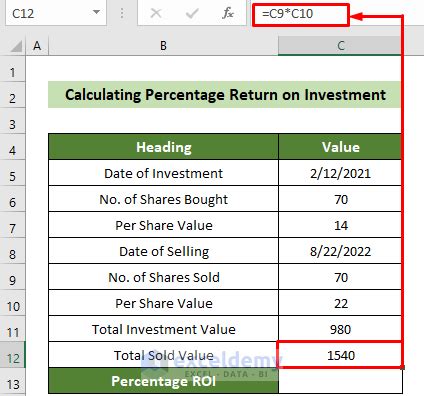Screen dimensions: 424x396
Task: Click the cell with value 22
Action: tap(340, 303)
